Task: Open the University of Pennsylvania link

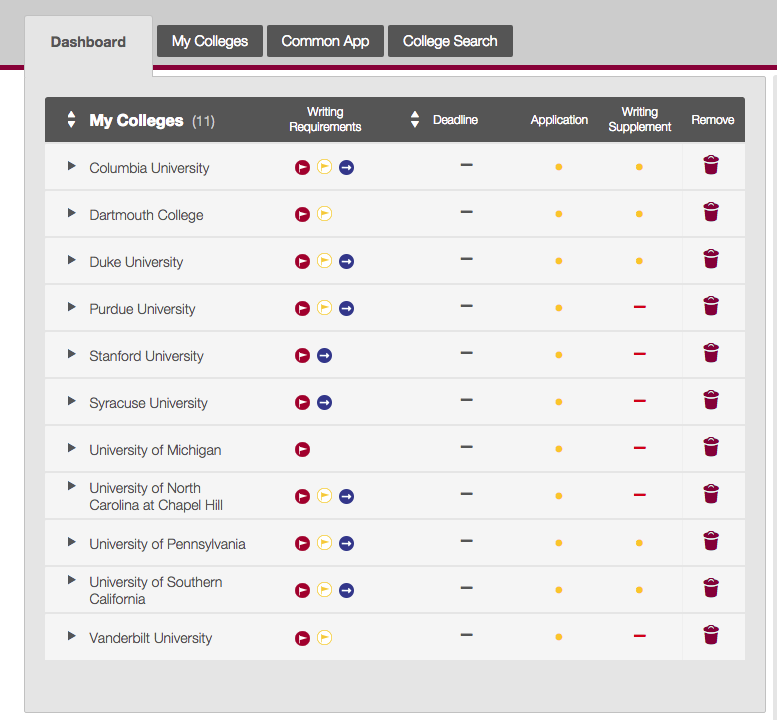Action: [x=167, y=544]
